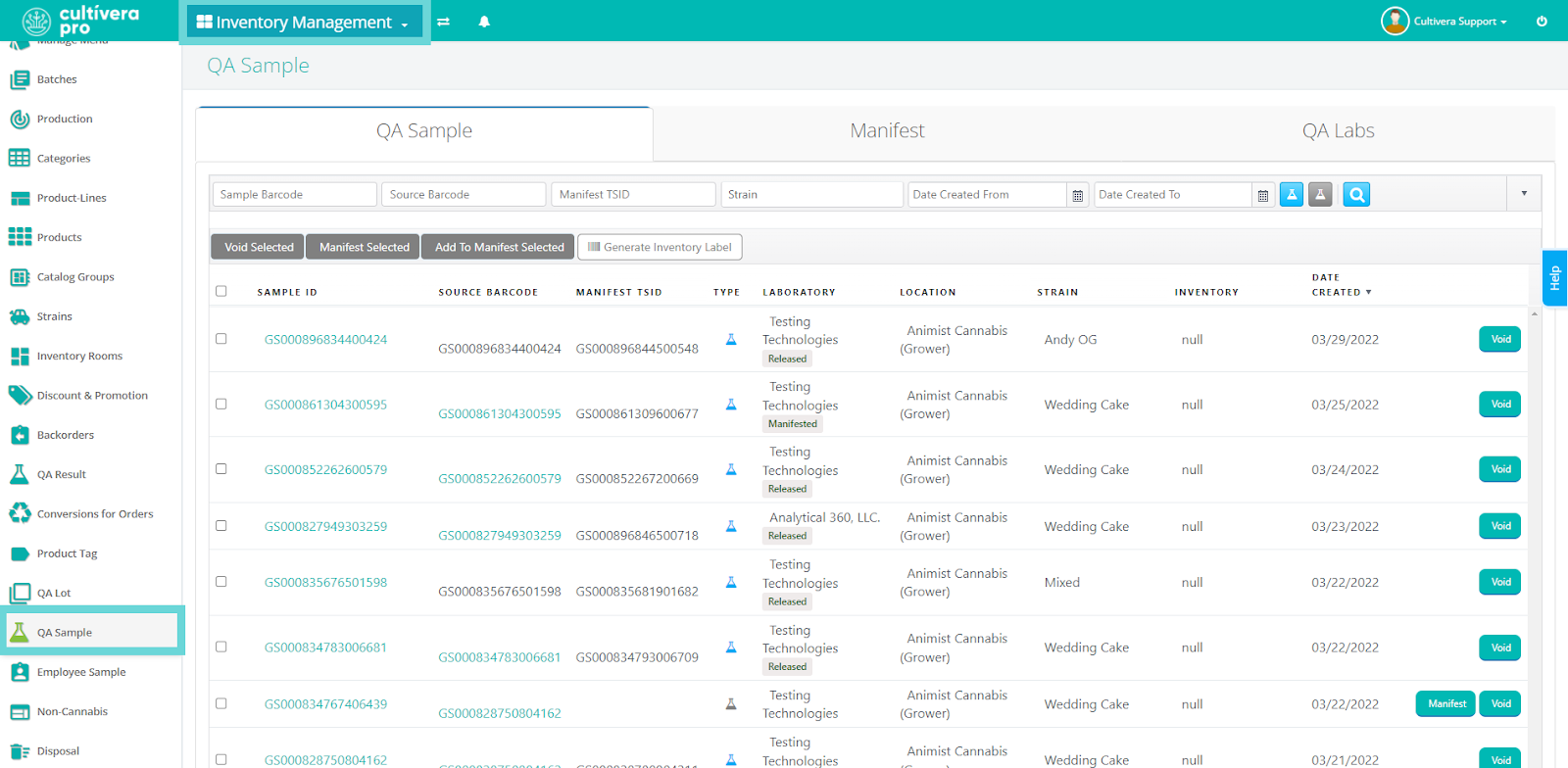Image resolution: width=1568 pixels, height=768 pixels.
Task: Sort by Date Created column
Action: point(1341,285)
